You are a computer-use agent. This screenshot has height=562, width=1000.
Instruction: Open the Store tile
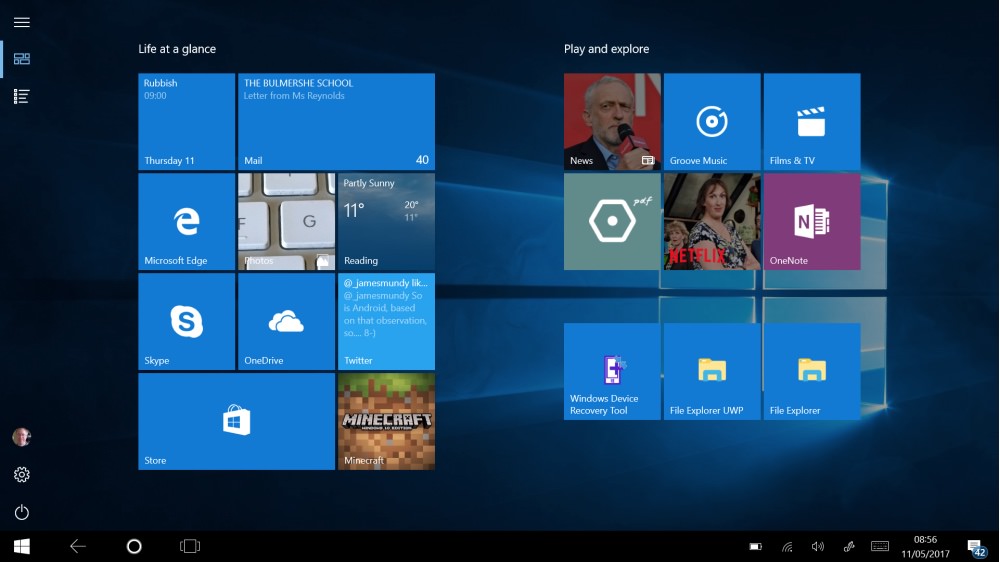tap(237, 422)
